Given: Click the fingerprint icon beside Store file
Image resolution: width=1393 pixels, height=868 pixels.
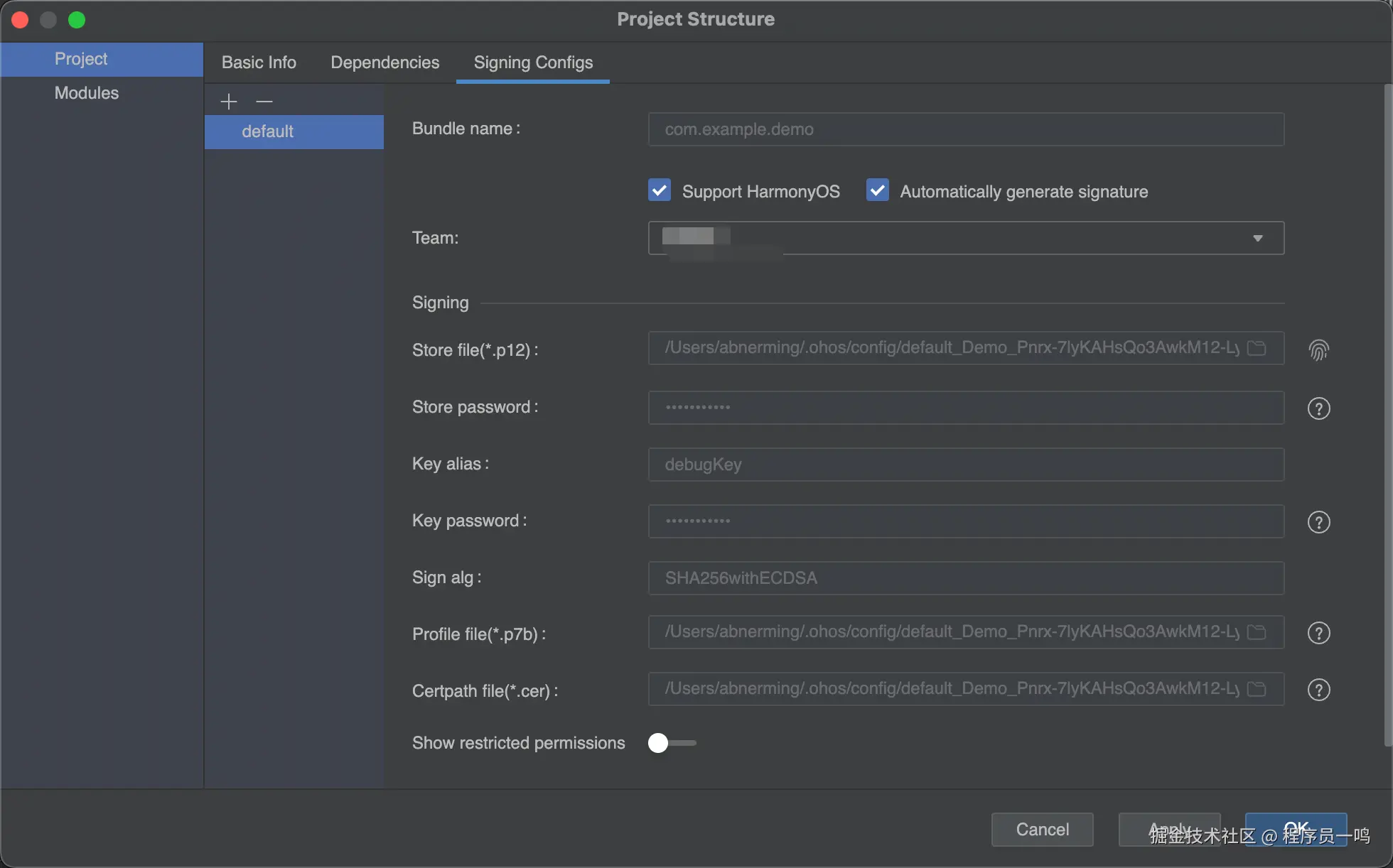Looking at the screenshot, I should [x=1318, y=349].
